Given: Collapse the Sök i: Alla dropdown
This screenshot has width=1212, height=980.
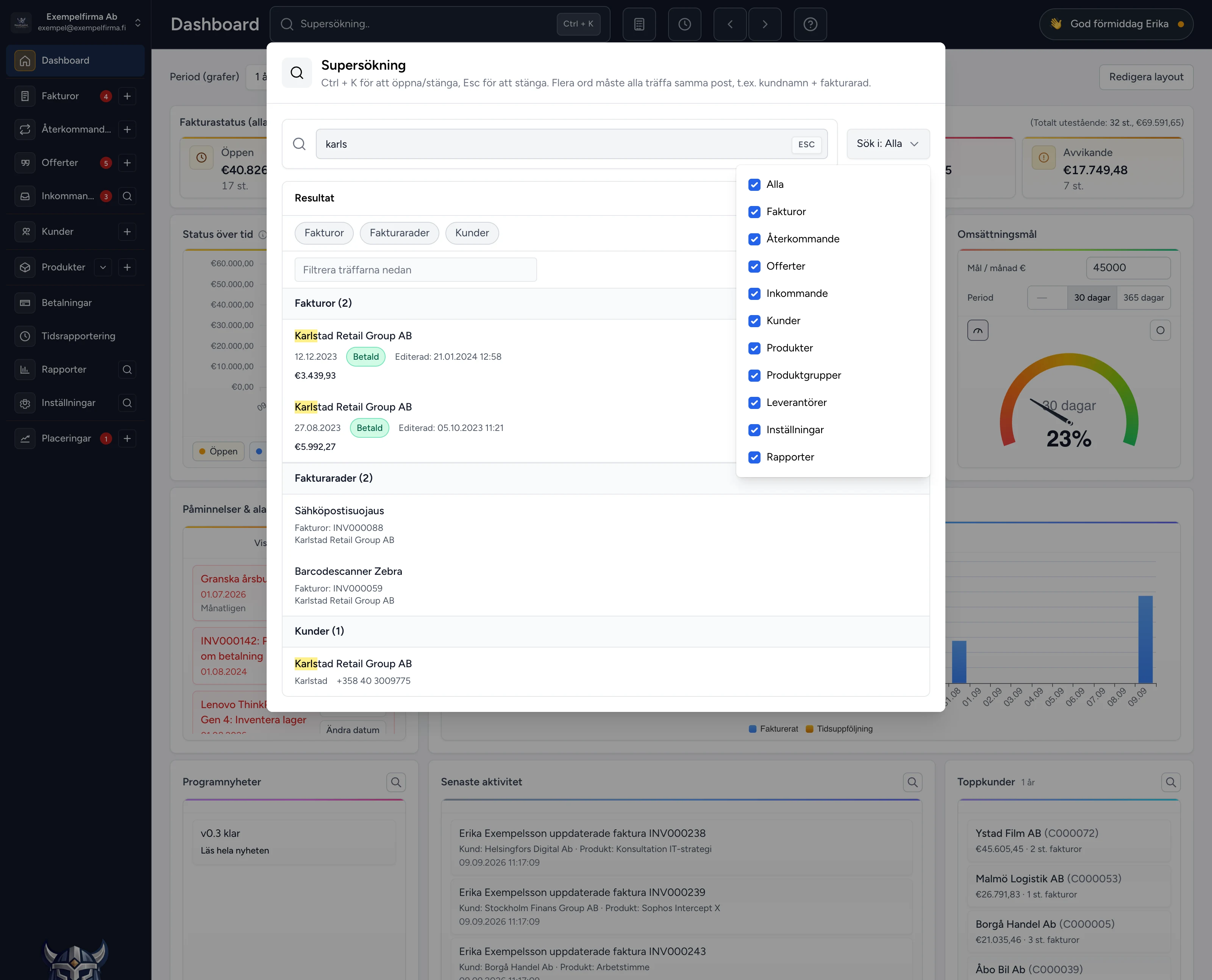Looking at the screenshot, I should (x=888, y=144).
